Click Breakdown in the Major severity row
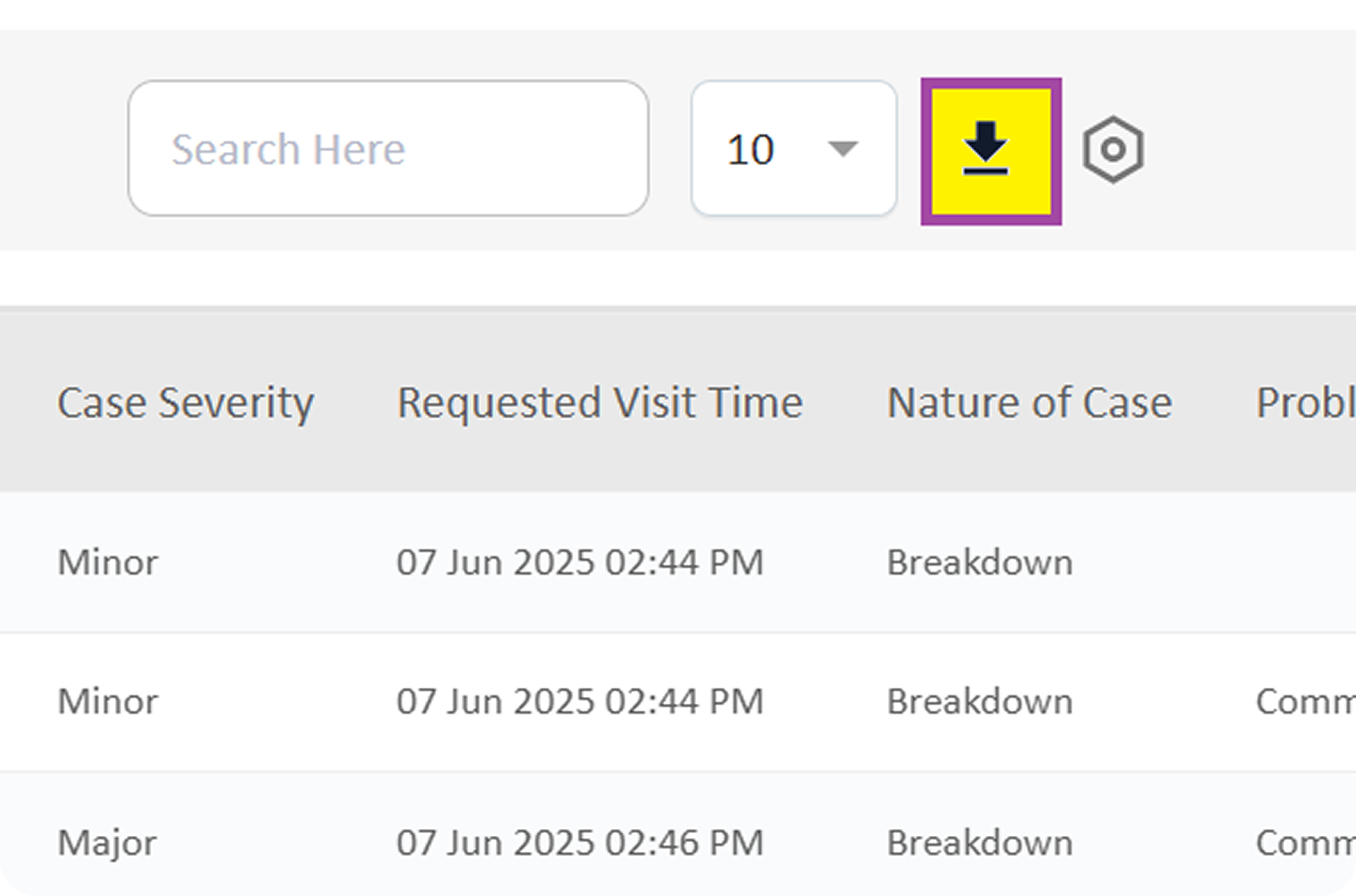Image resolution: width=1356 pixels, height=896 pixels. pos(979,843)
